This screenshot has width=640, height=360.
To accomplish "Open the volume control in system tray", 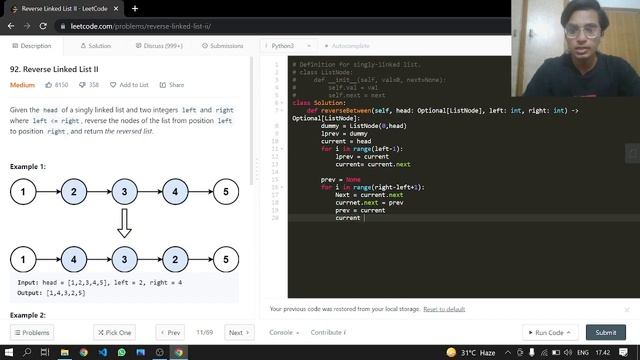I will [x=568, y=352].
